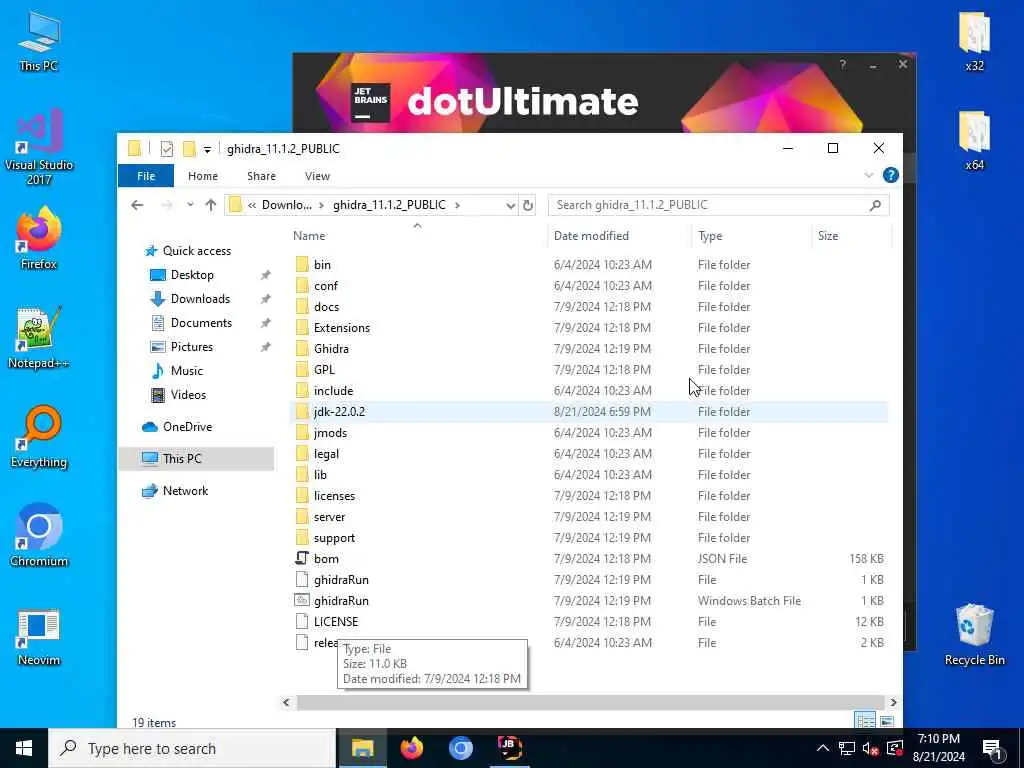Expand hidden breadcrumb path chevrons
This screenshot has width=1024, height=768.
pyautogui.click(x=251, y=205)
